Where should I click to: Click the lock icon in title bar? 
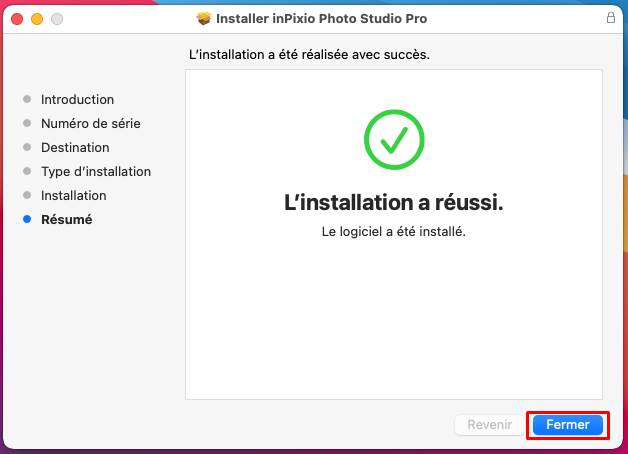(610, 18)
